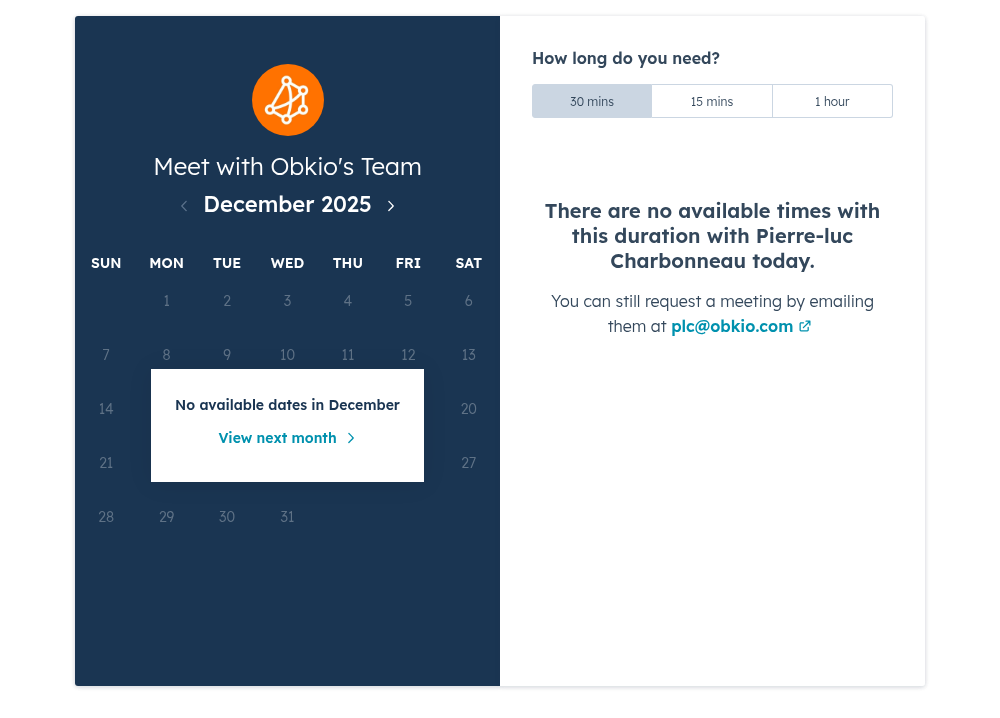Select December 1 on calendar
This screenshot has width=1000, height=718.
tap(167, 301)
